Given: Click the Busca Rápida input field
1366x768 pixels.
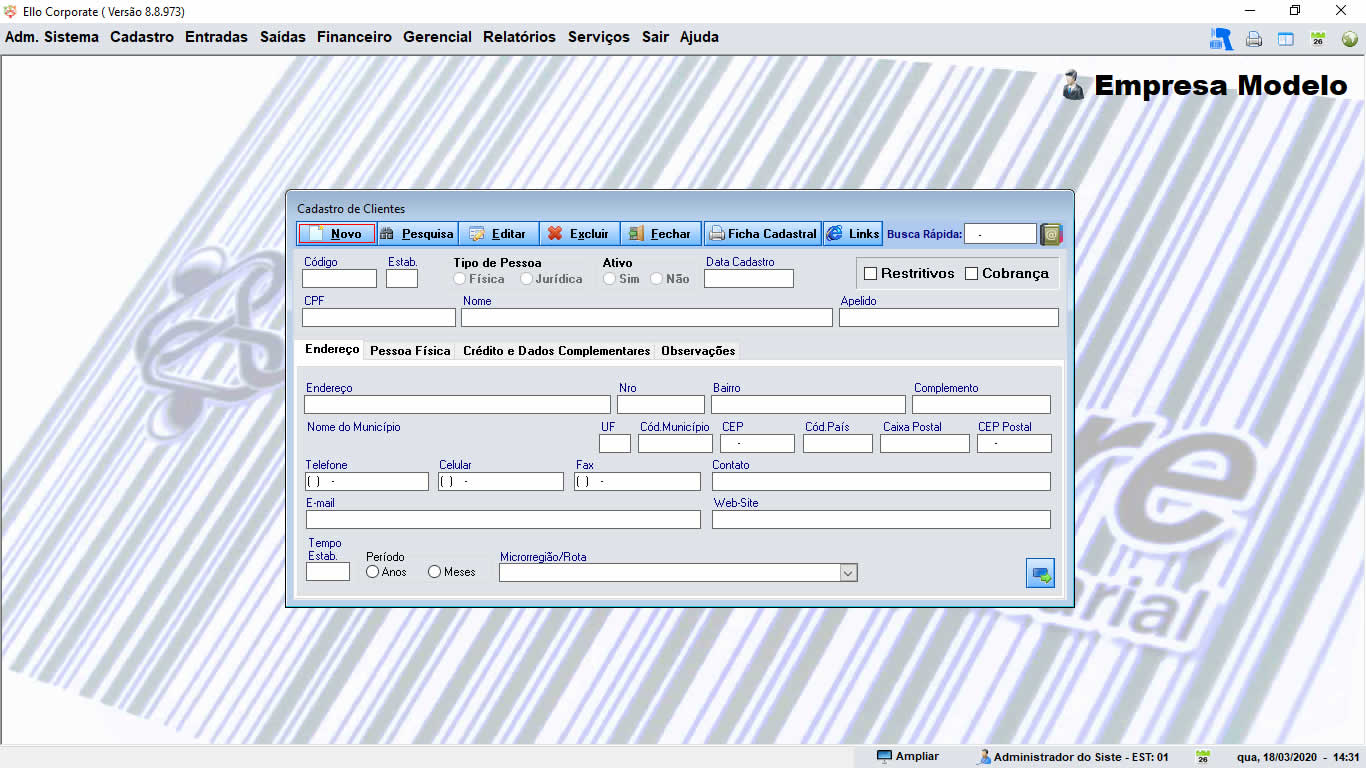Looking at the screenshot, I should [1000, 234].
